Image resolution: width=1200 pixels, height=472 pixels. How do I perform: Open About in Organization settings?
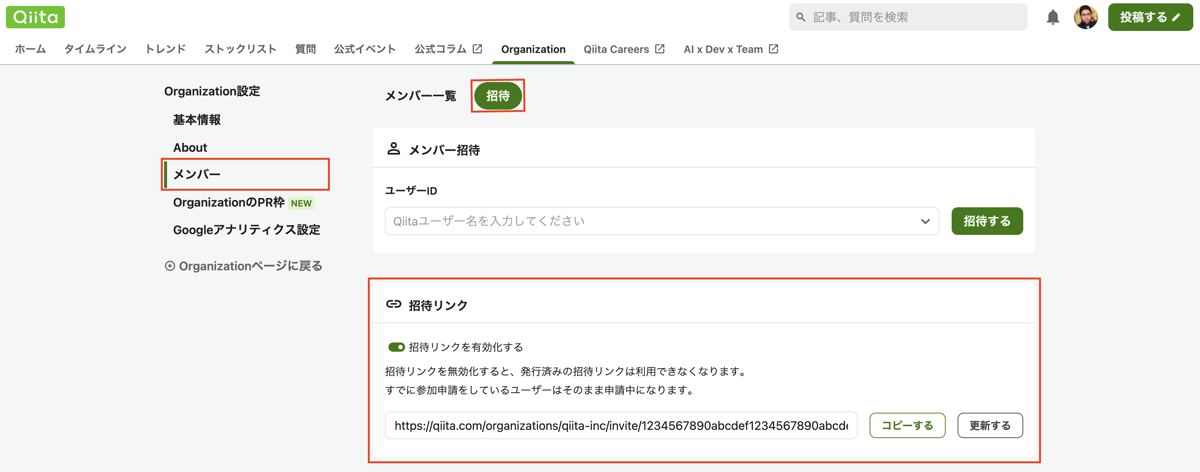click(x=190, y=147)
